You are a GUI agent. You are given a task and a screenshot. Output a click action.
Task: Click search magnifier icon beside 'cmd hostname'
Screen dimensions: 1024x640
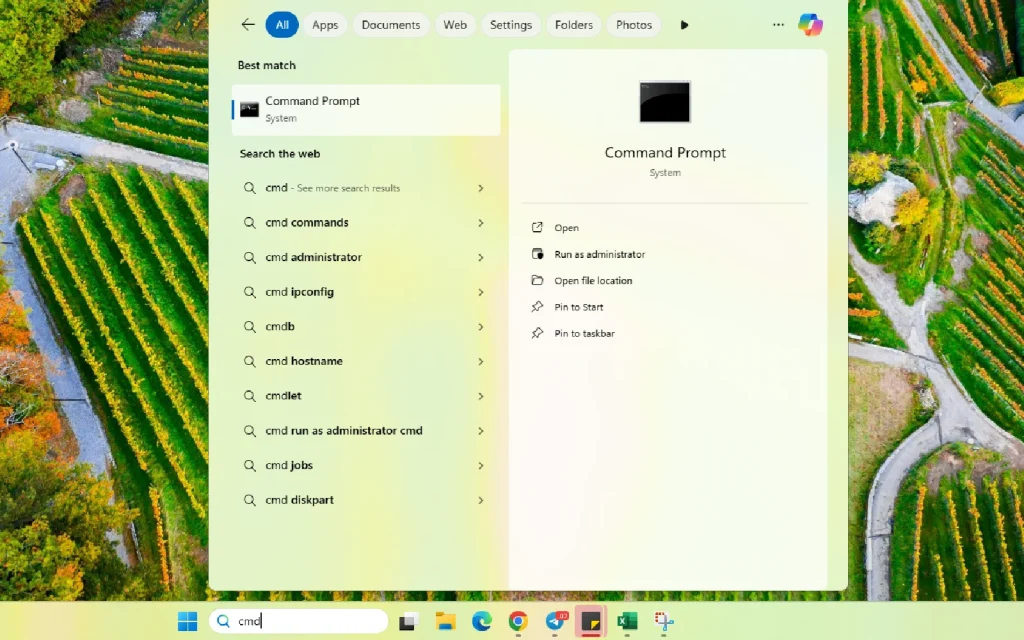(x=249, y=361)
